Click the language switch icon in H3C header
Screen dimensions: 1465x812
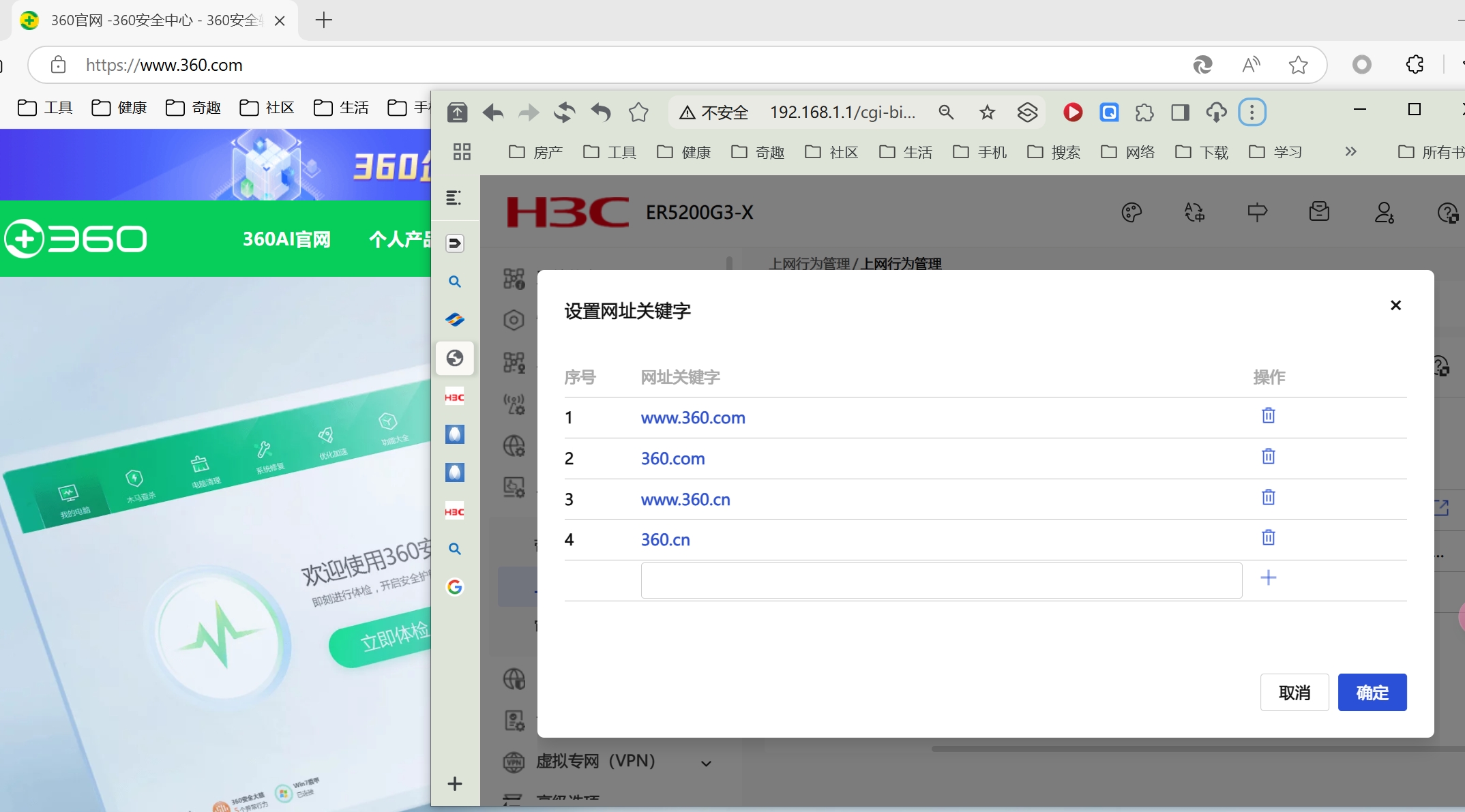point(1194,213)
